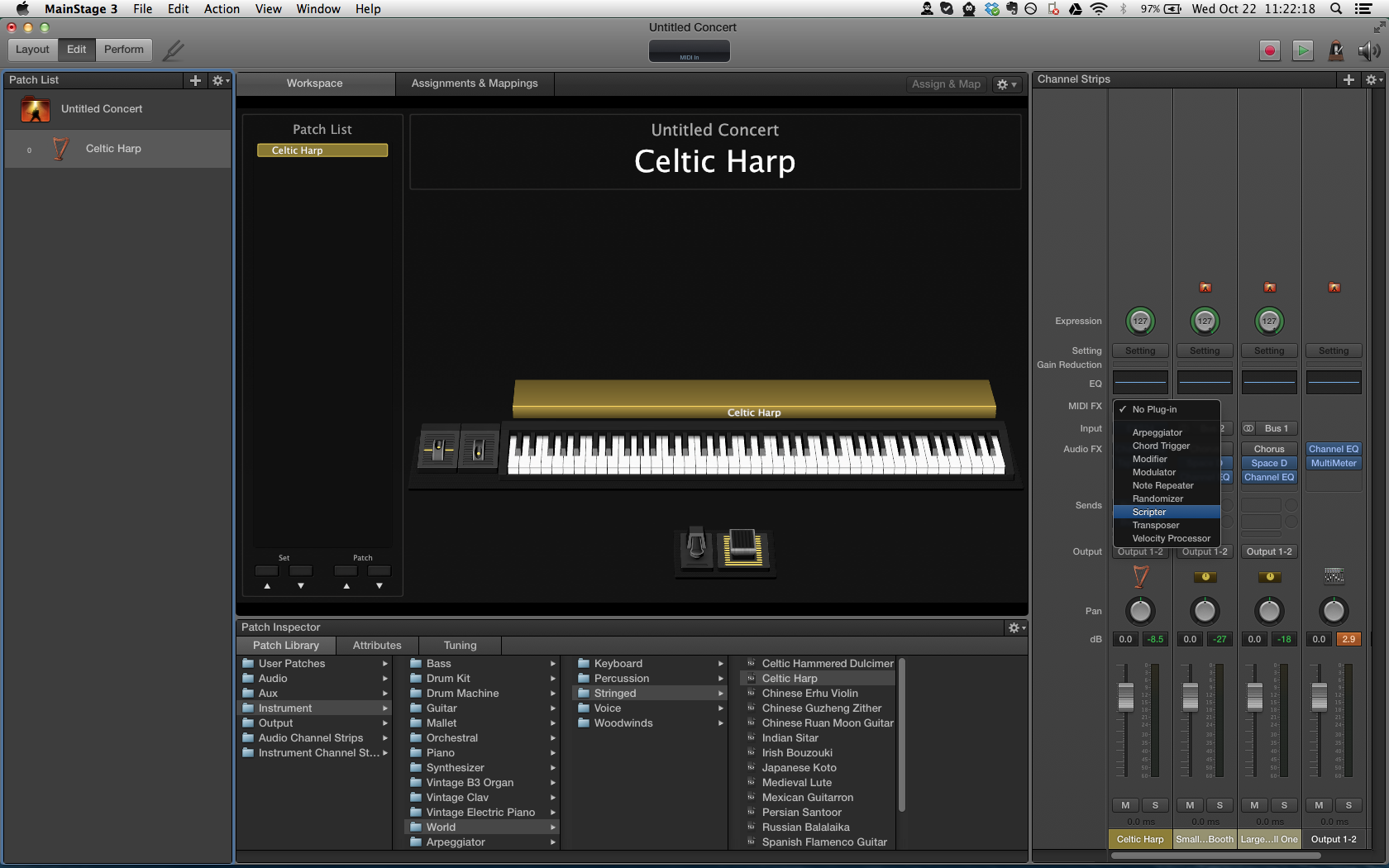Click the green play button in the toolbar

(x=1302, y=50)
